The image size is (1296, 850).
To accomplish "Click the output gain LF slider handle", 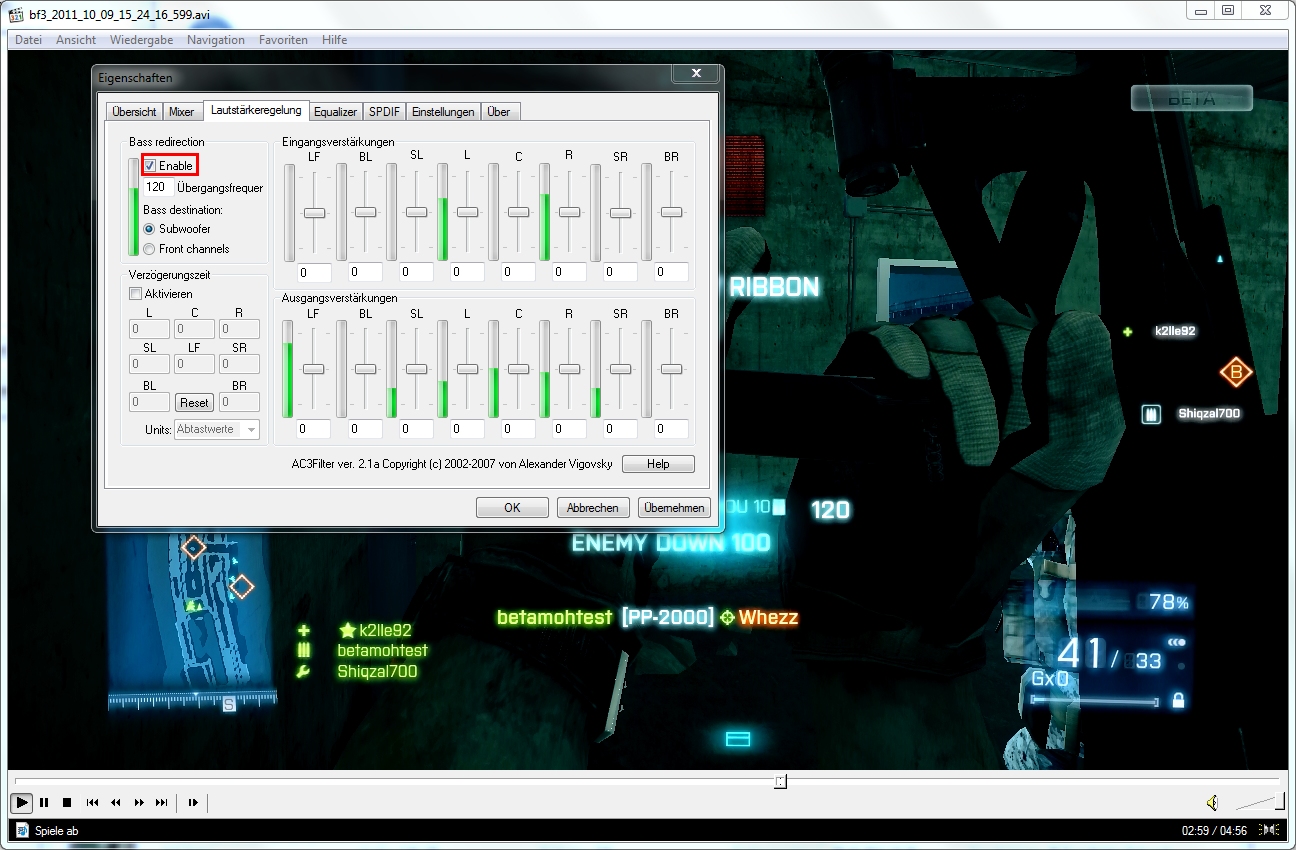I will point(314,369).
